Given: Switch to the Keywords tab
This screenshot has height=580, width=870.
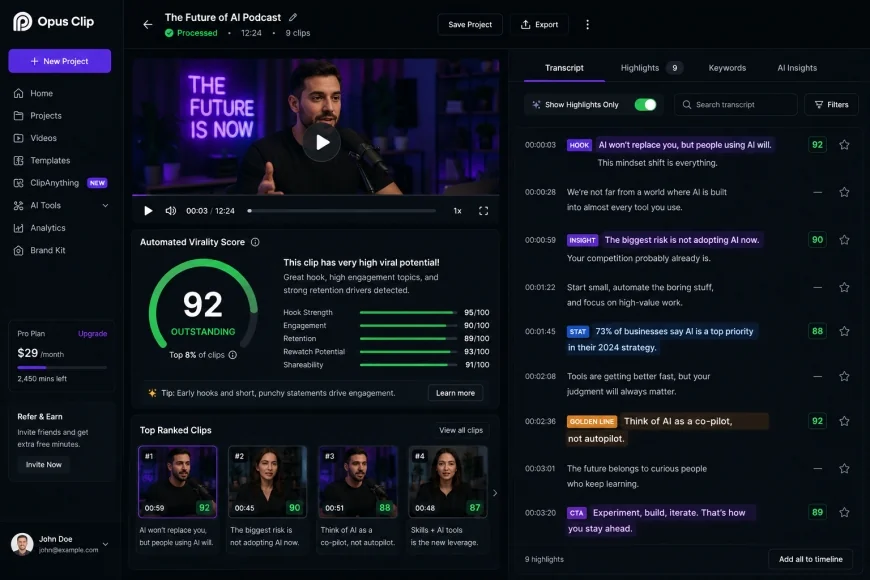Looking at the screenshot, I should pos(727,68).
